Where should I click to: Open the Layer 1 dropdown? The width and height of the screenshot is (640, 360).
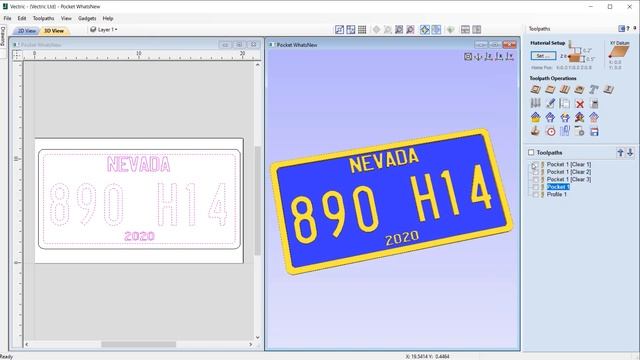pyautogui.click(x=104, y=30)
